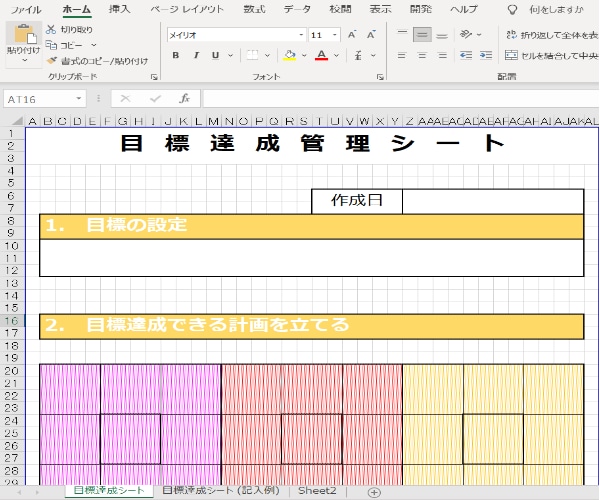Open the Formulas (数式) tab
This screenshot has width=600, height=500.
click(254, 9)
